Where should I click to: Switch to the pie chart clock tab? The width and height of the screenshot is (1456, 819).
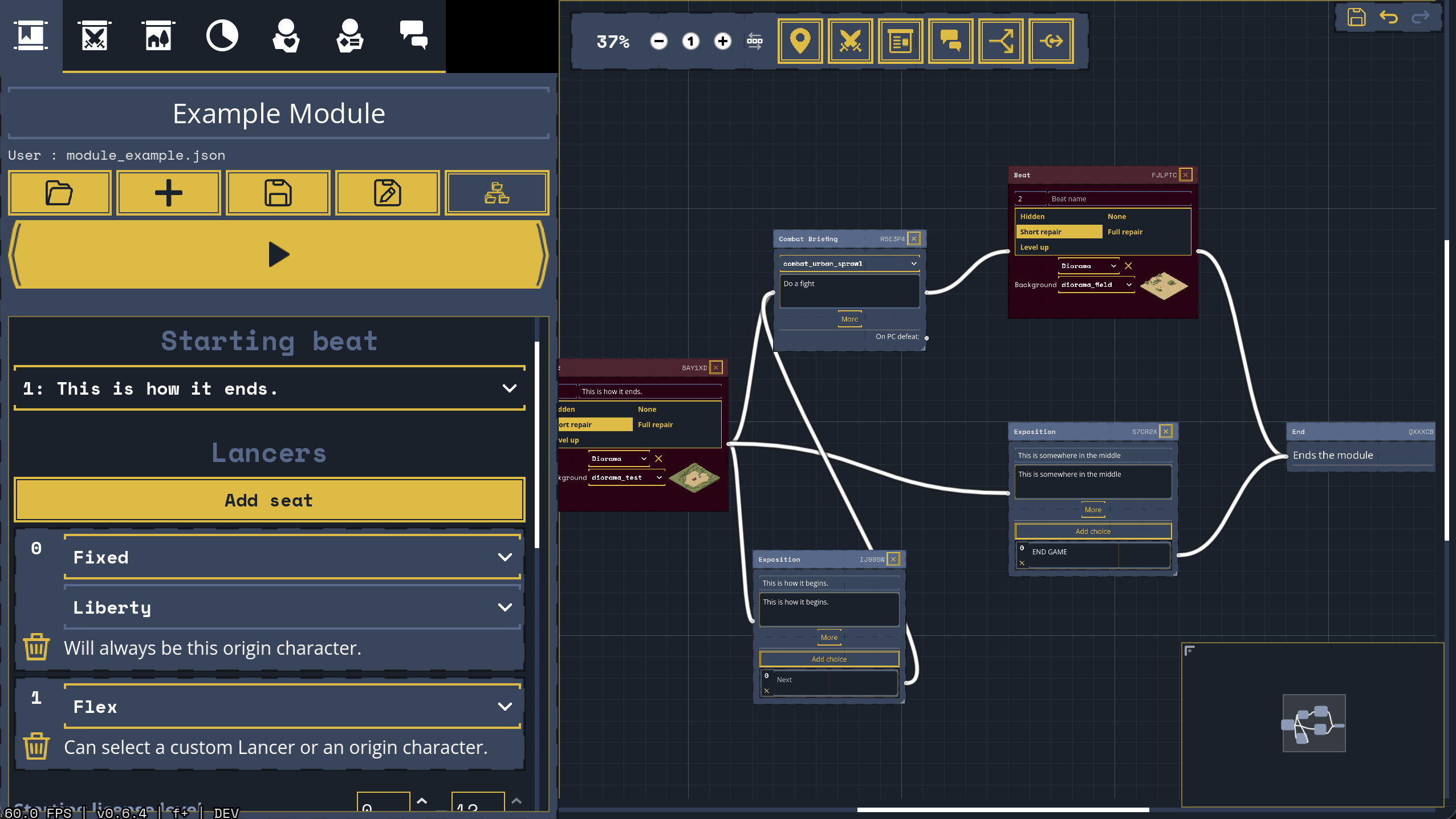(x=222, y=36)
